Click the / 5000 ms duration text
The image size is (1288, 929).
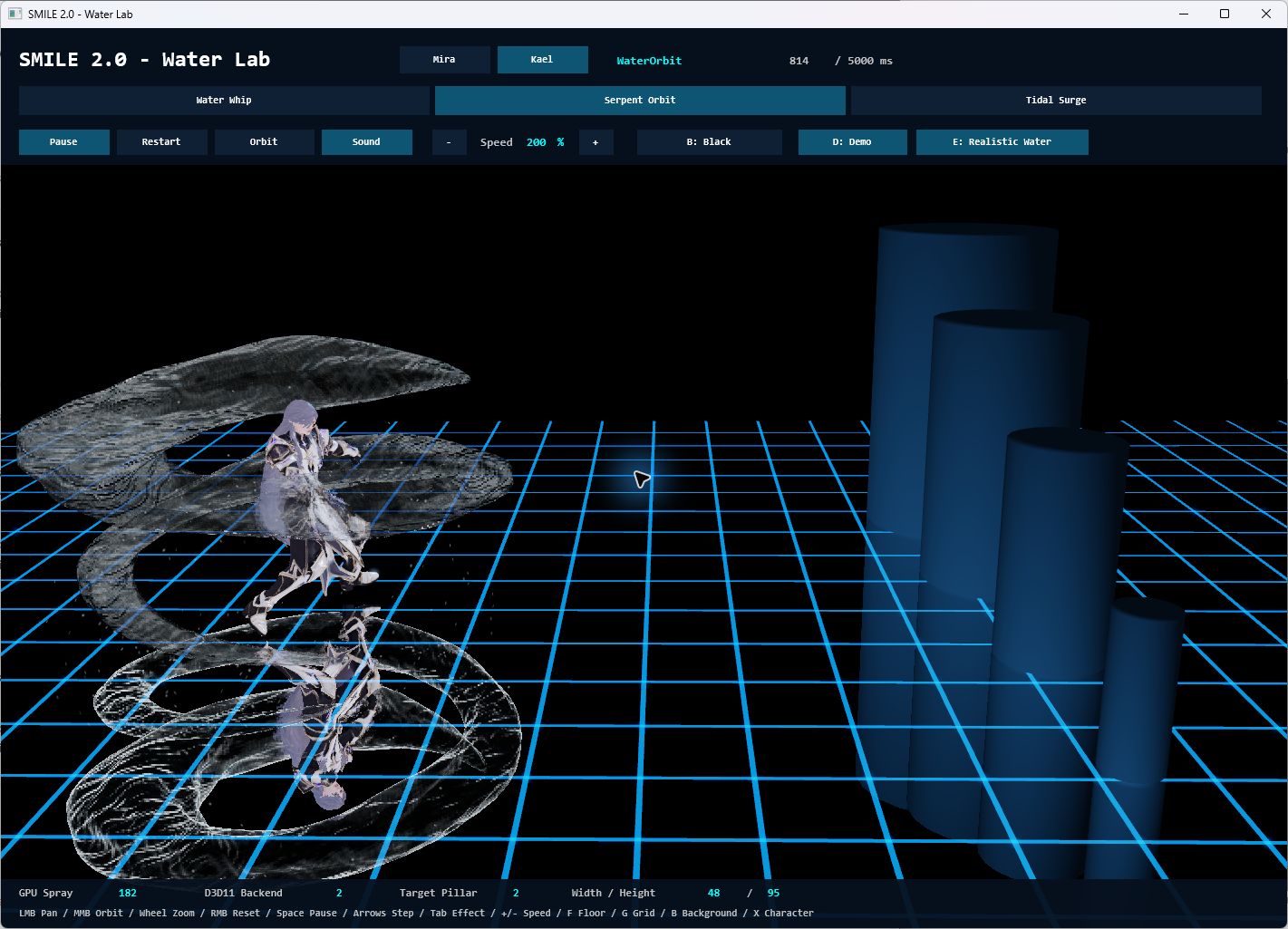[864, 61]
